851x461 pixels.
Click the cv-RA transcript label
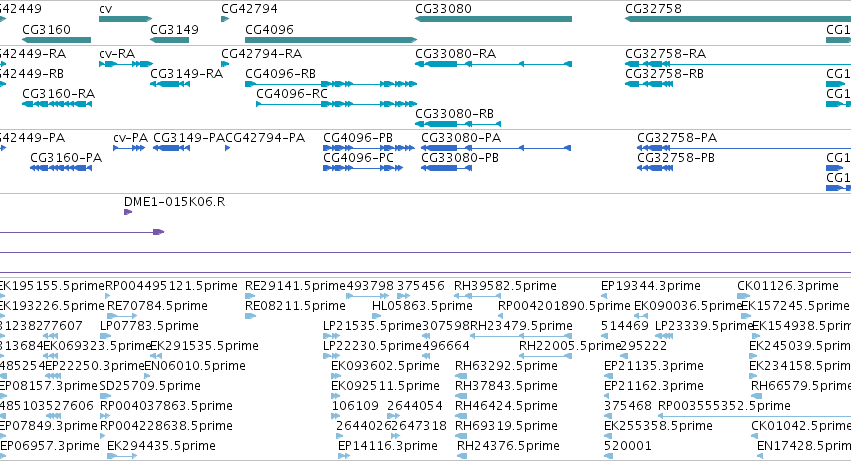[117, 54]
